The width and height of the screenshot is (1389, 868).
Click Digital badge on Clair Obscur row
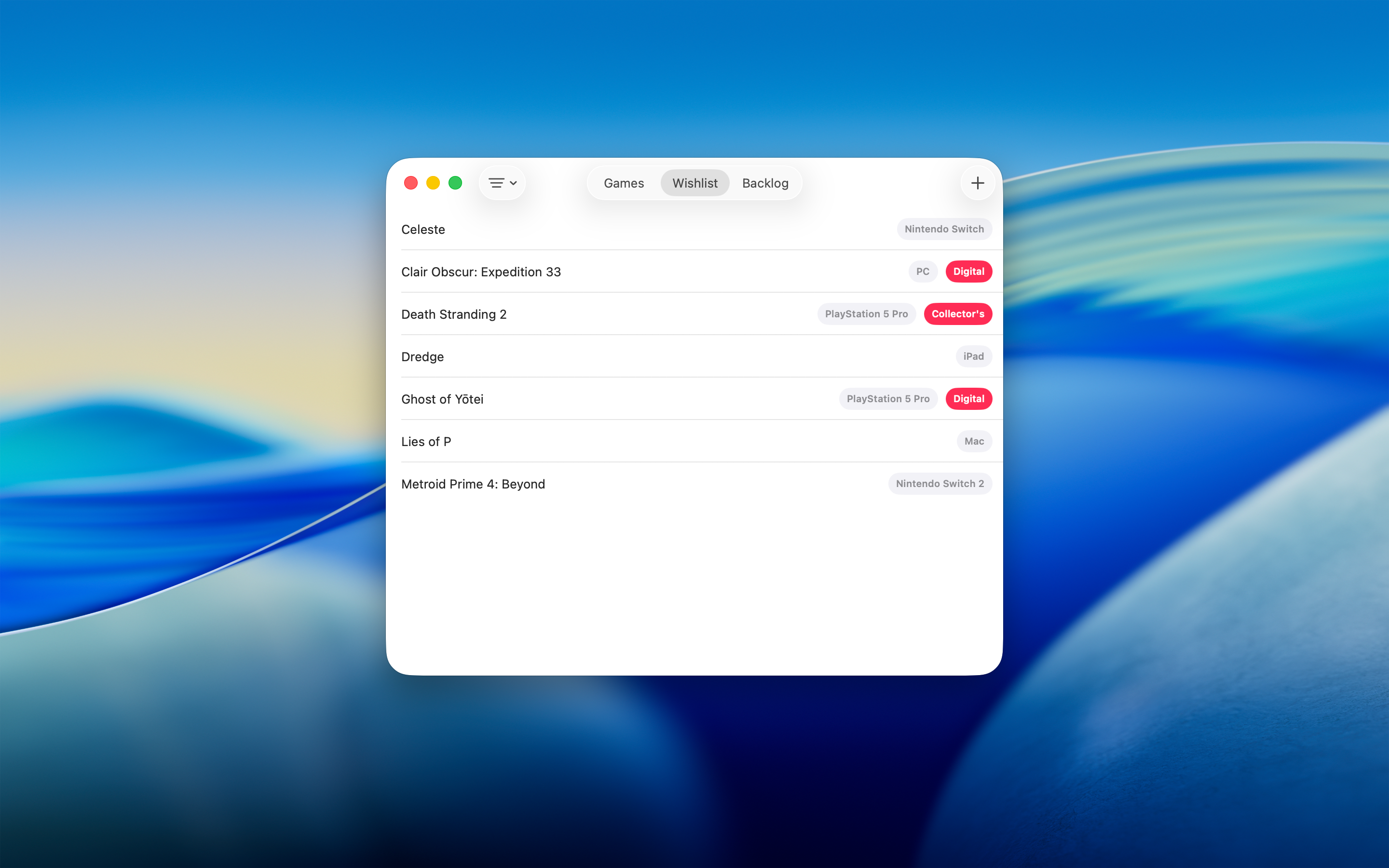[968, 271]
